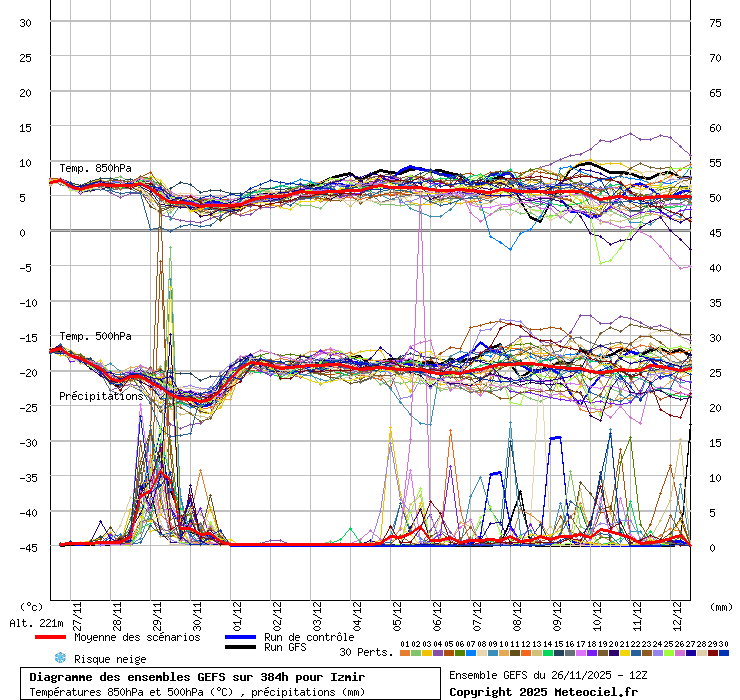This screenshot has width=740, height=700.
Task: Click the 01/12 date on the x-axis
Action: click(x=237, y=616)
